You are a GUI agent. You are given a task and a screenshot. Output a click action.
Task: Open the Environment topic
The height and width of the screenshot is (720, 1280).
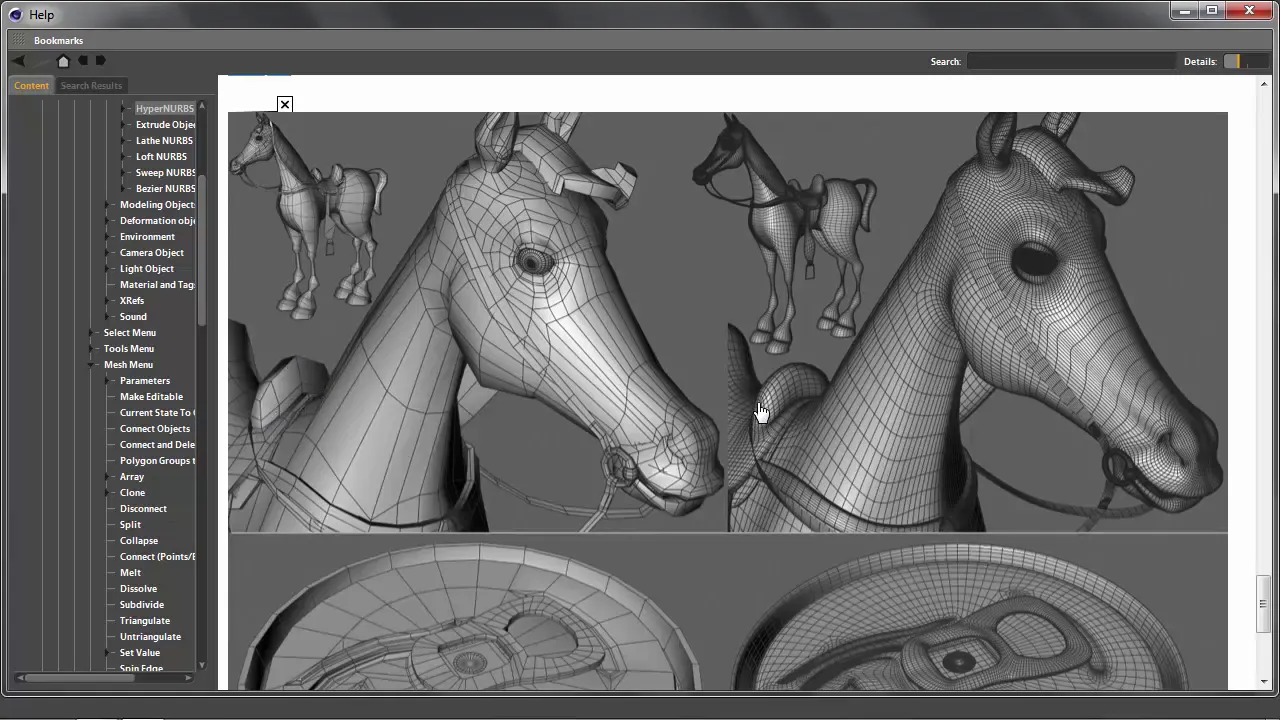click(x=147, y=236)
